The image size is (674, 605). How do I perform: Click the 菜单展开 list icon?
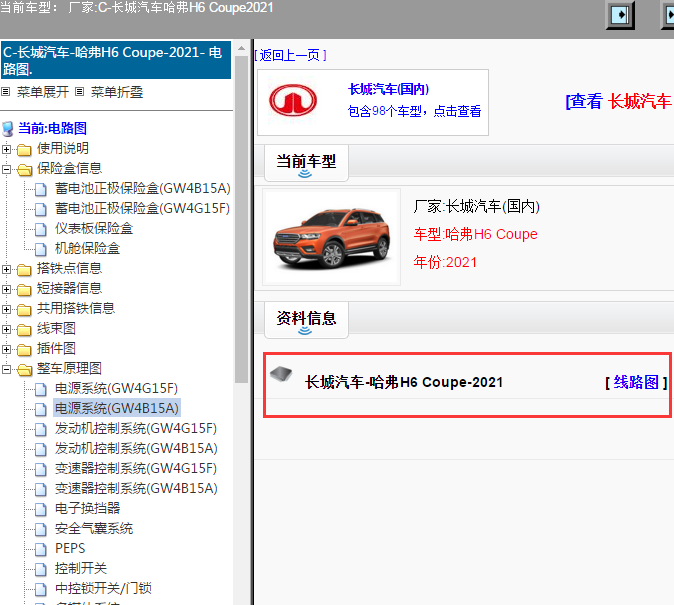click(x=6, y=92)
